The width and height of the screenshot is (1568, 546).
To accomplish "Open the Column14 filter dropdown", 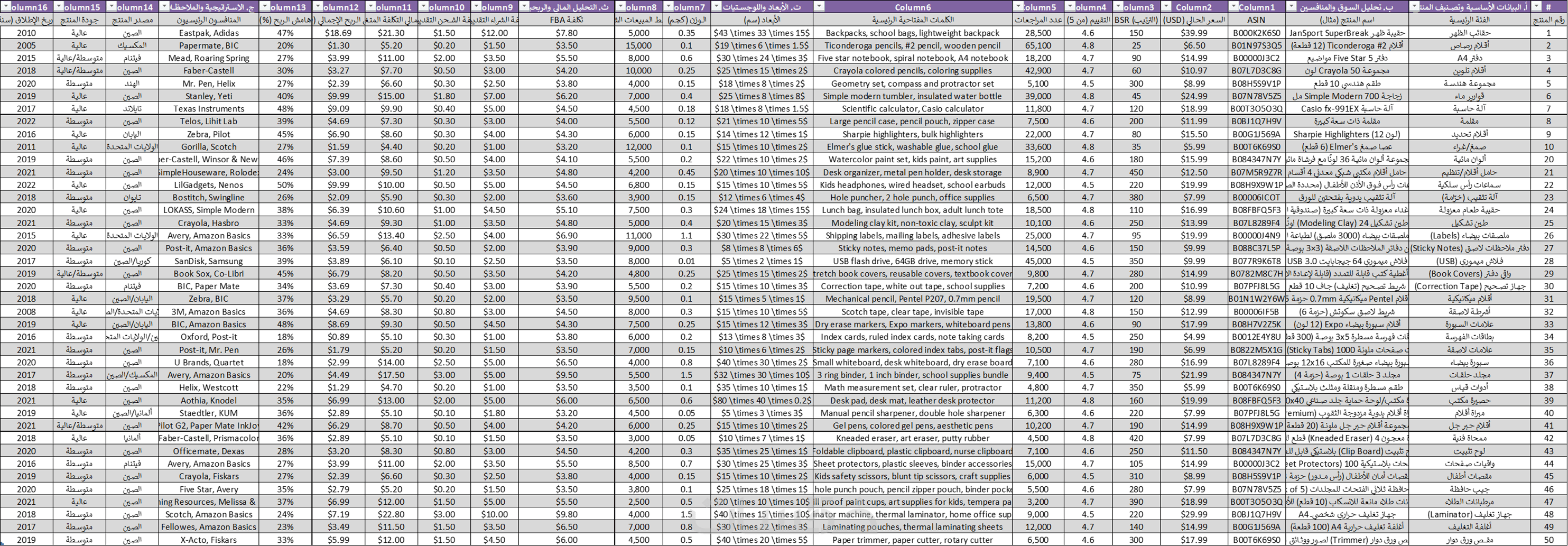I will (x=112, y=7).
